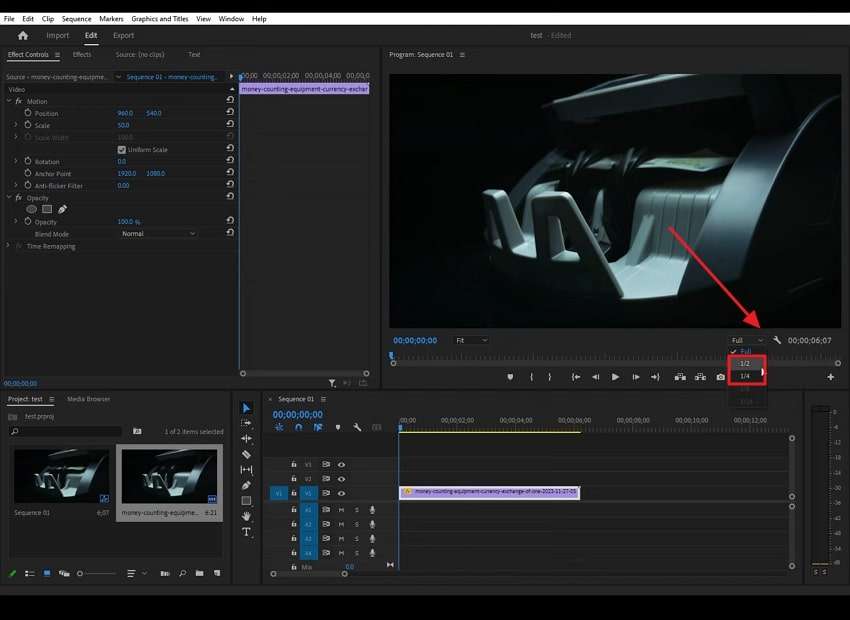Image resolution: width=850 pixels, height=620 pixels.
Task: Click Export Frame camera icon
Action: (720, 377)
